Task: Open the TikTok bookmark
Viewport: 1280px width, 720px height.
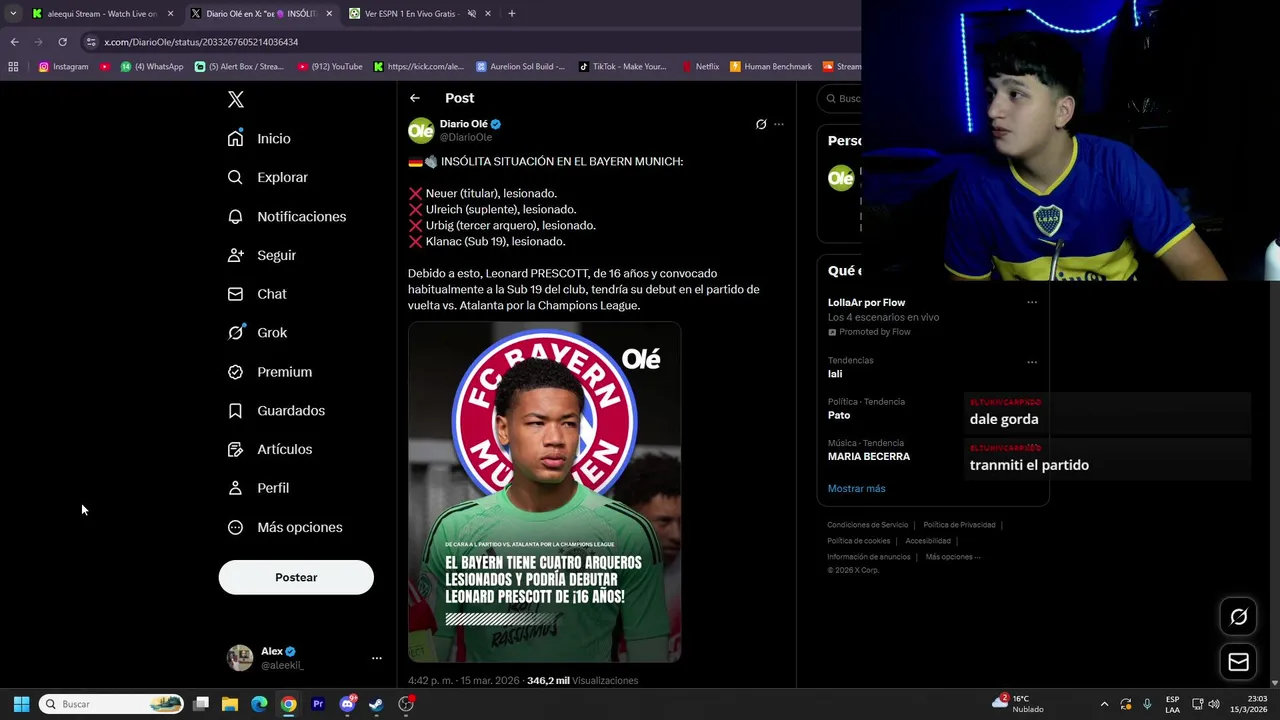Action: tap(622, 67)
